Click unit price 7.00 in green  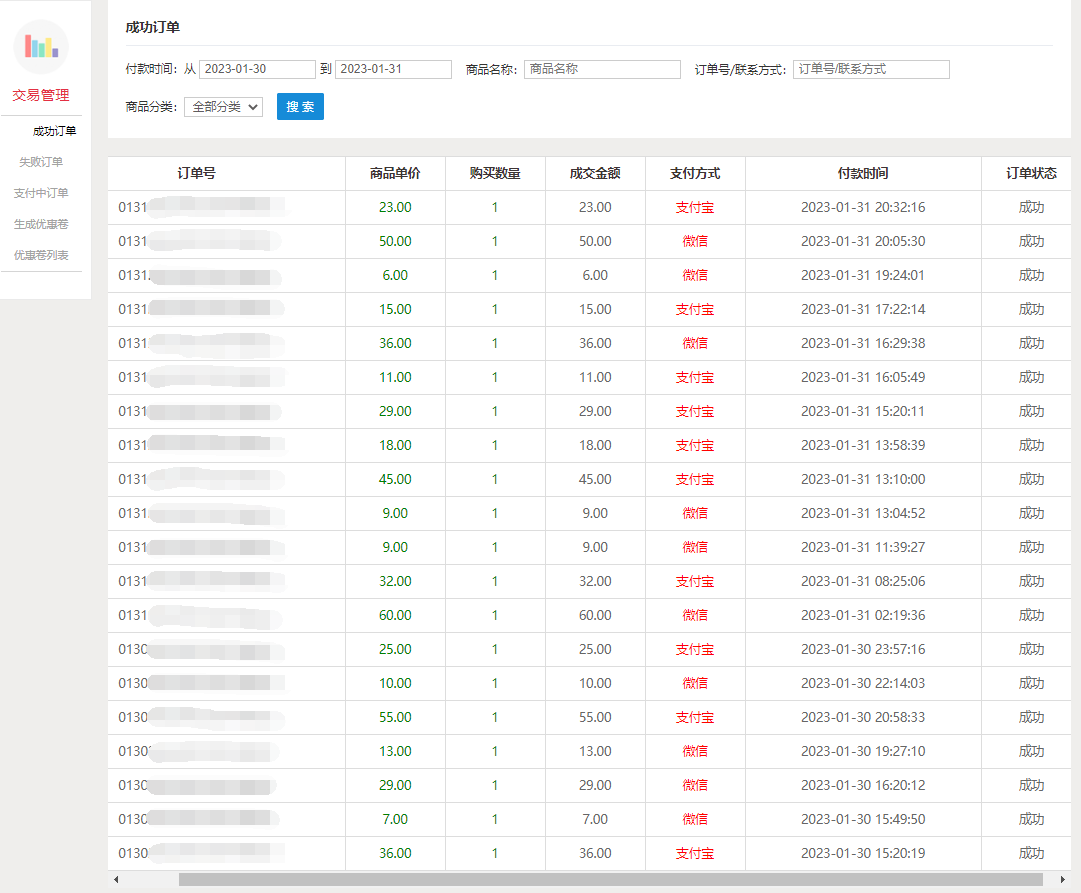(x=395, y=819)
